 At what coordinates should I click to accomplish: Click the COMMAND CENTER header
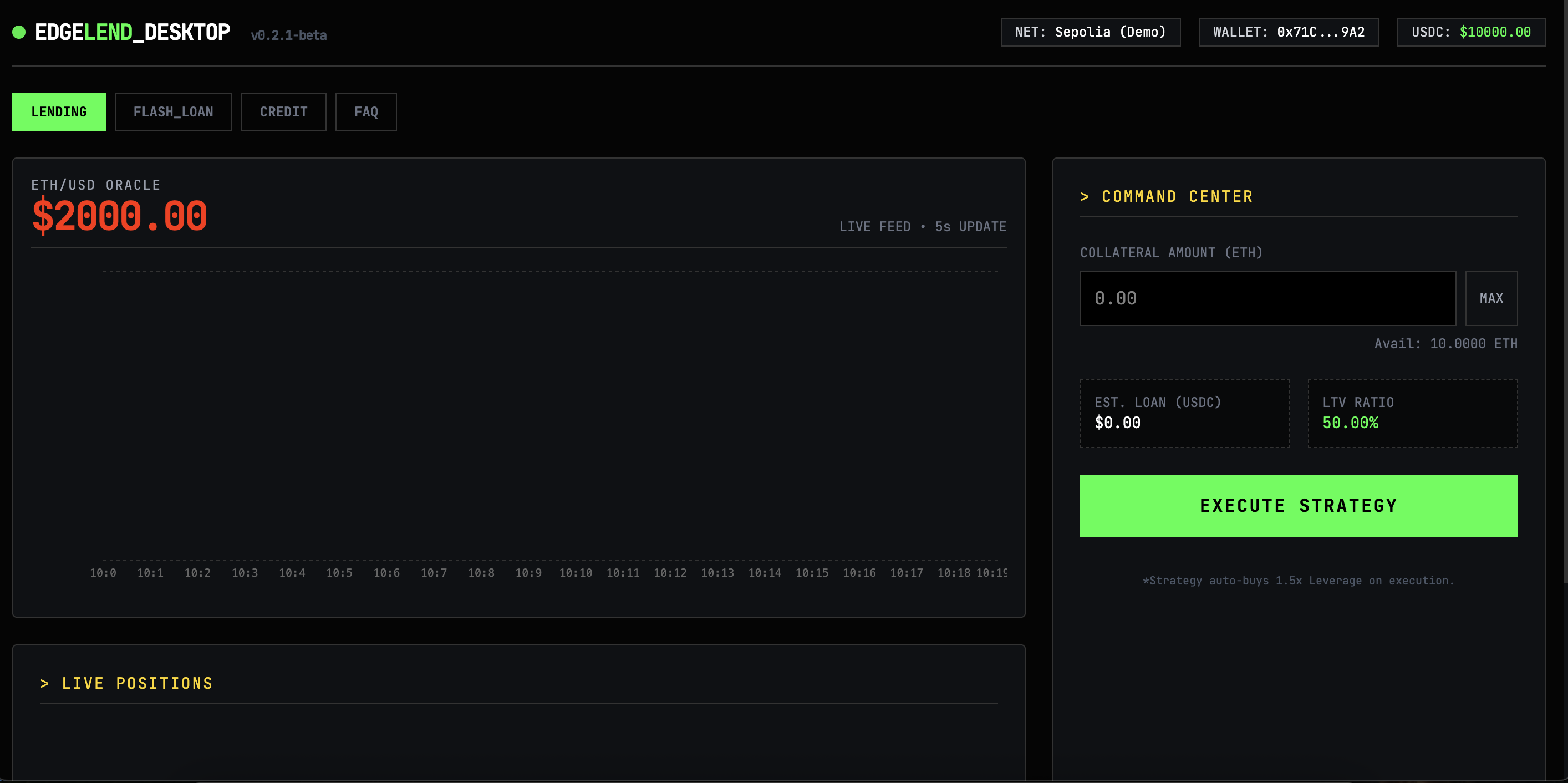[x=1166, y=197]
